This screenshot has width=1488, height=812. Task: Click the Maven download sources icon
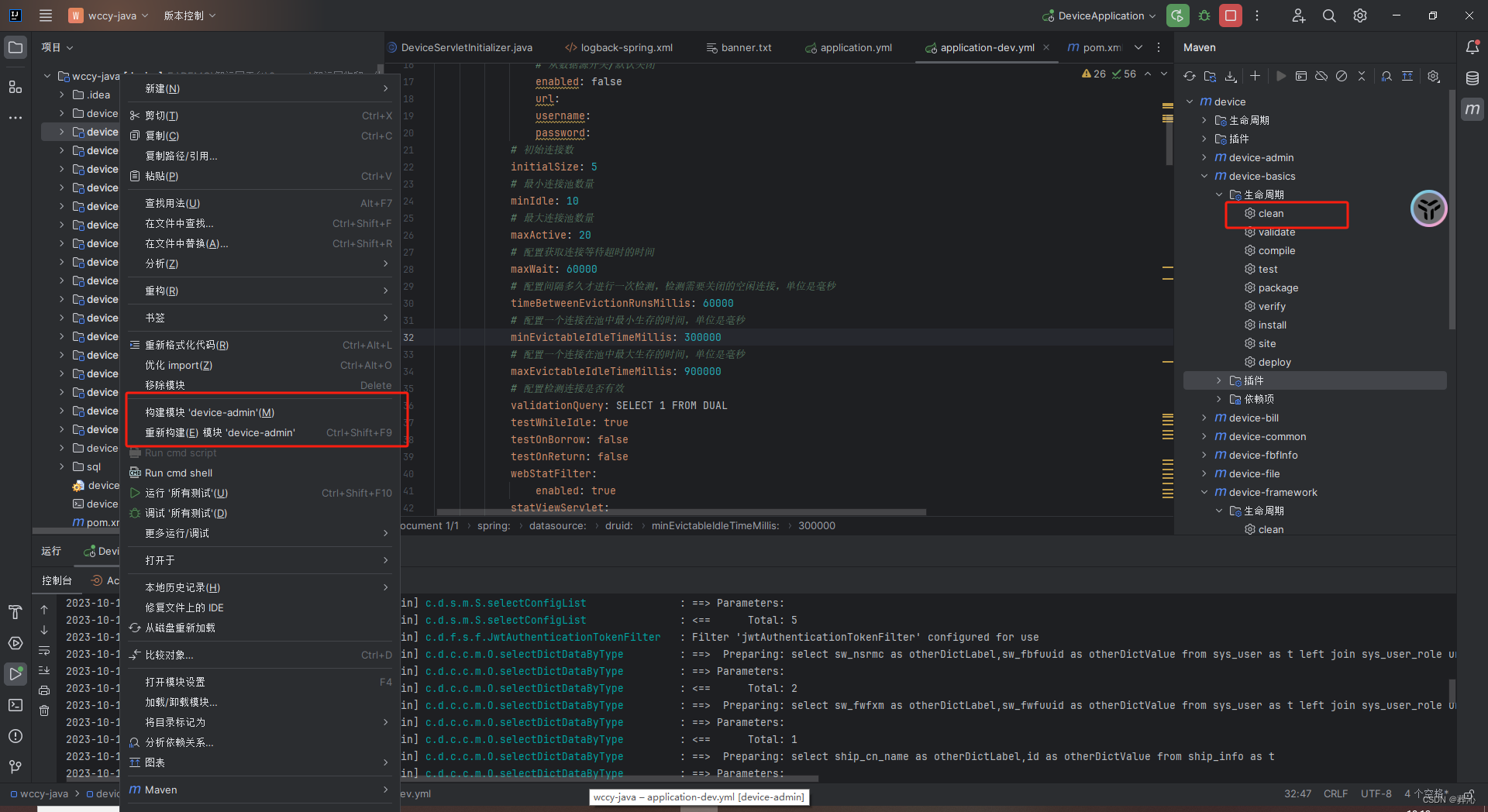pos(1231,76)
